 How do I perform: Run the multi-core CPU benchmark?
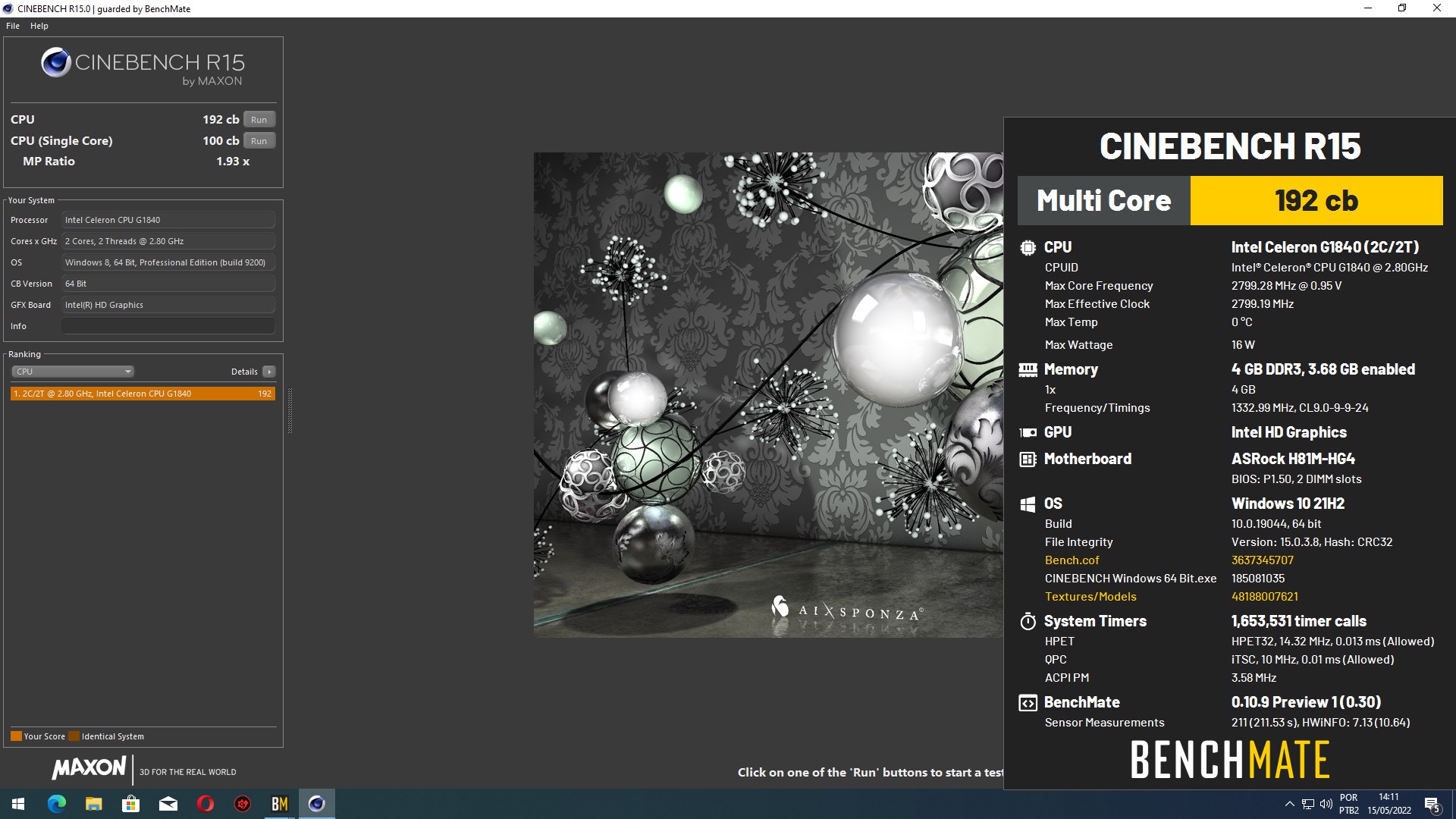coord(259,120)
